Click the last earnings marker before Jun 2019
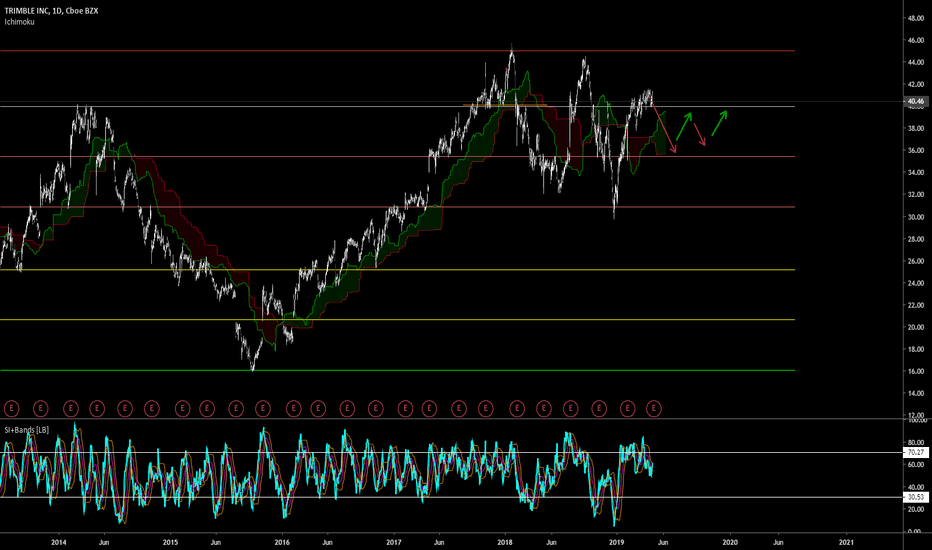This screenshot has height=550, width=932. [x=654, y=408]
